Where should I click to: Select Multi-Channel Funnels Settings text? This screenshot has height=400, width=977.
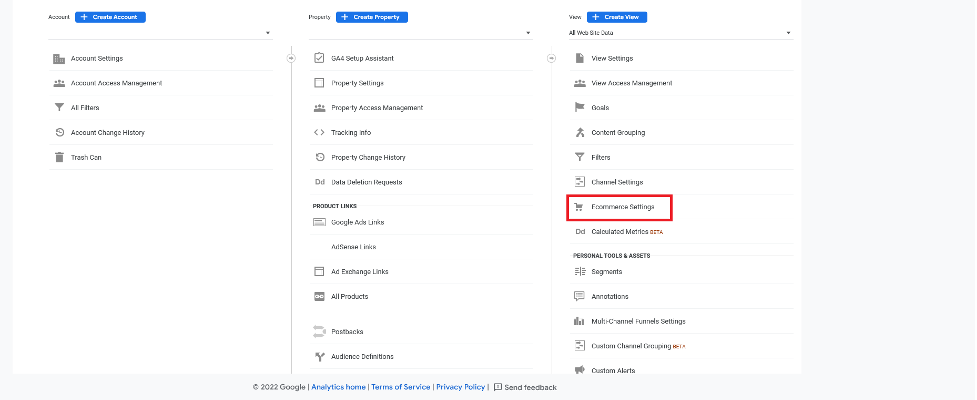(x=638, y=321)
